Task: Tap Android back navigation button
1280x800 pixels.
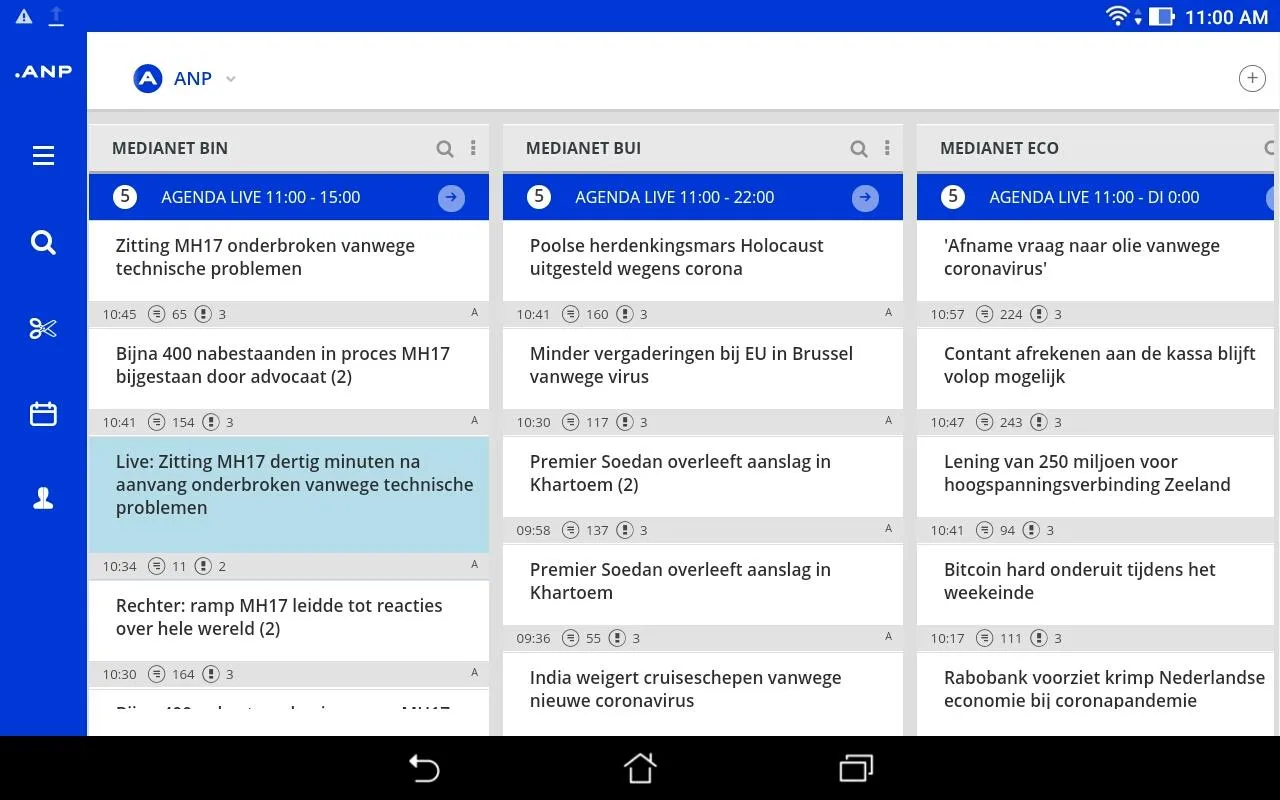Action: (424, 768)
